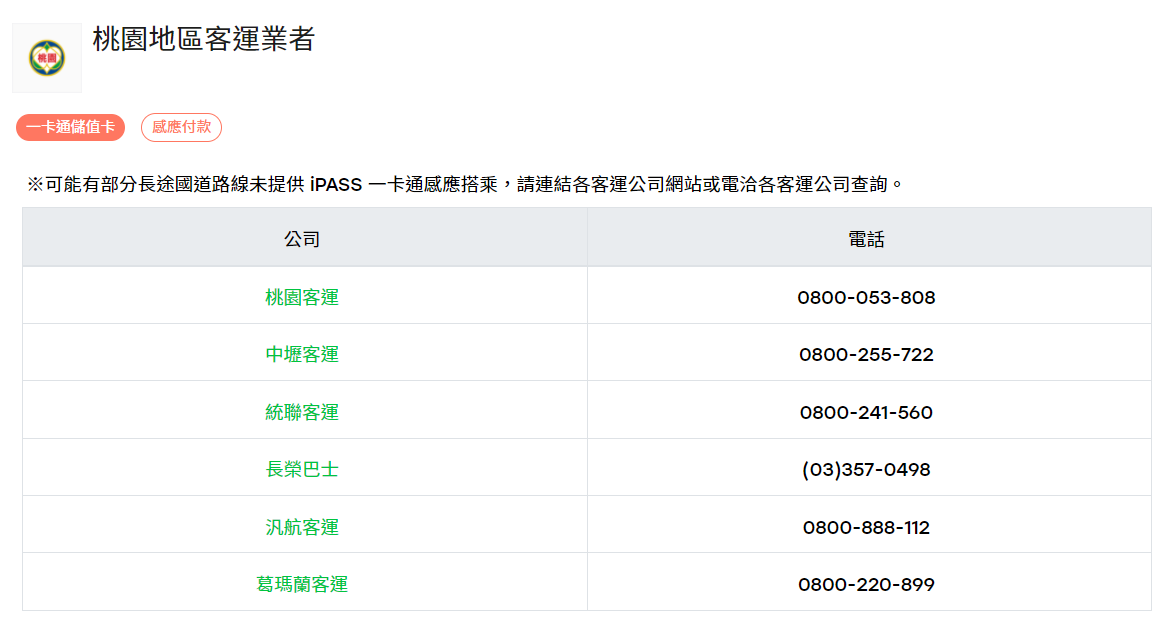Click phone number 0800-220-899
The image size is (1175, 635).
pos(866,585)
